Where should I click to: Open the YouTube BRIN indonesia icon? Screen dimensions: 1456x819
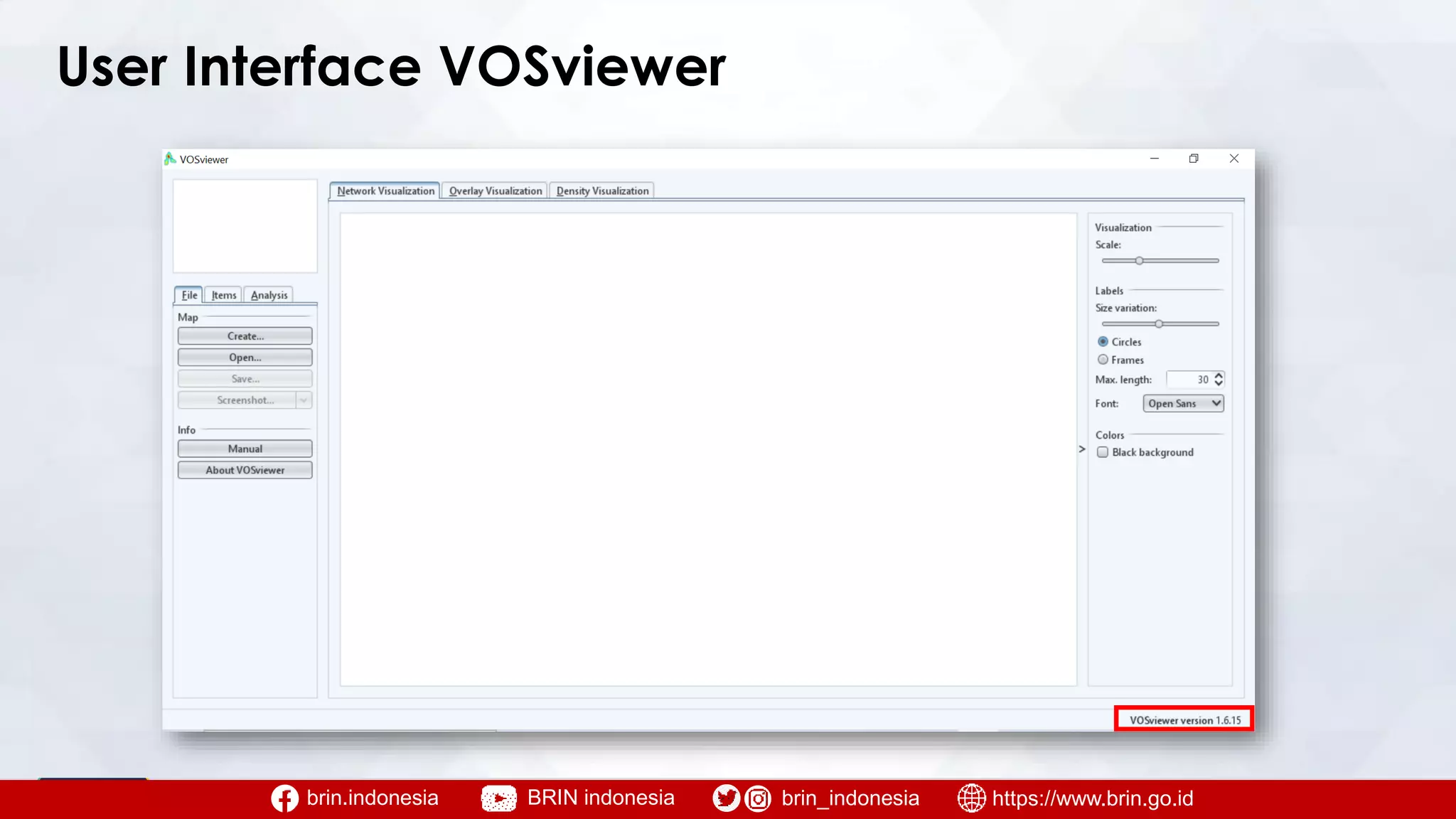[499, 798]
